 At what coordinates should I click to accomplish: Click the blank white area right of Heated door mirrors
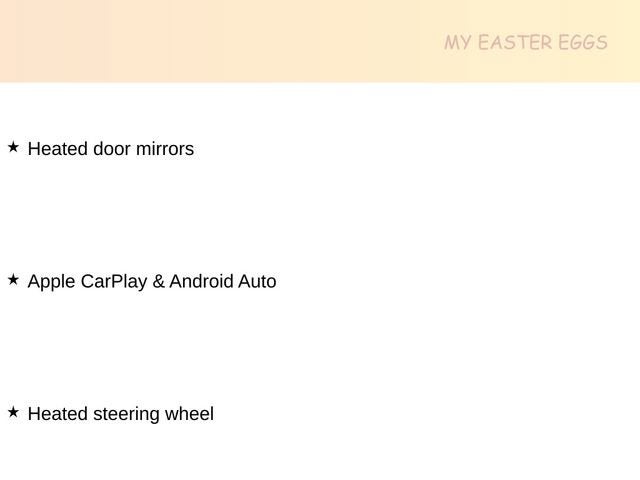click(x=420, y=149)
